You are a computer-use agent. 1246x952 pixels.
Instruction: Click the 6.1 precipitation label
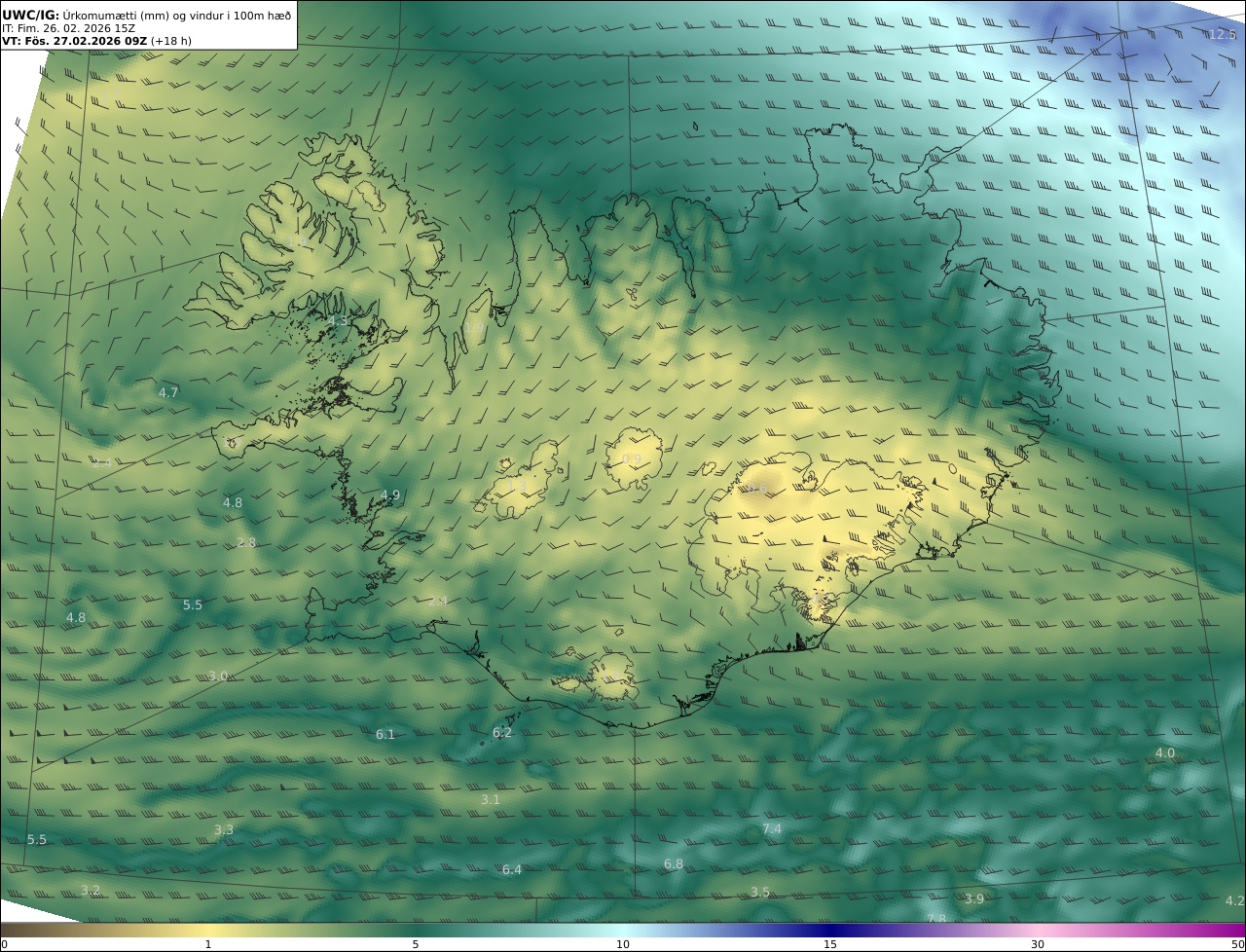(x=385, y=735)
